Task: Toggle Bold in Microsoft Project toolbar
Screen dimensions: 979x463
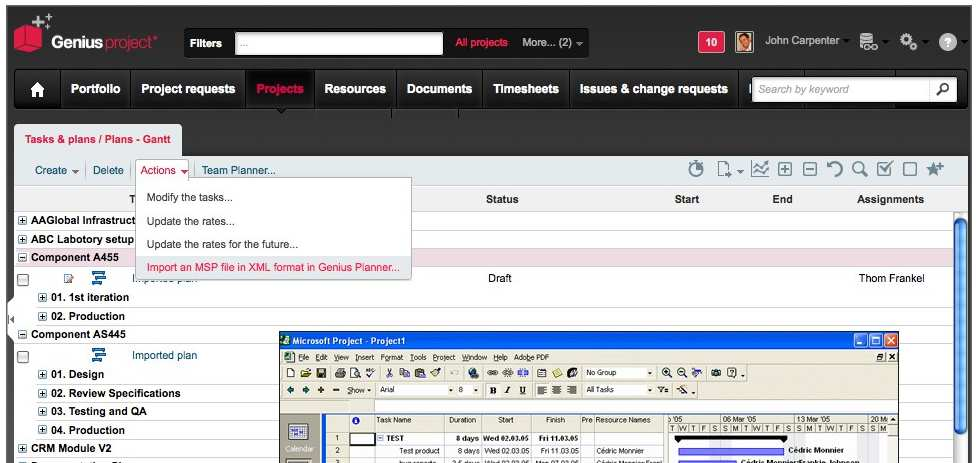Action: (493, 390)
